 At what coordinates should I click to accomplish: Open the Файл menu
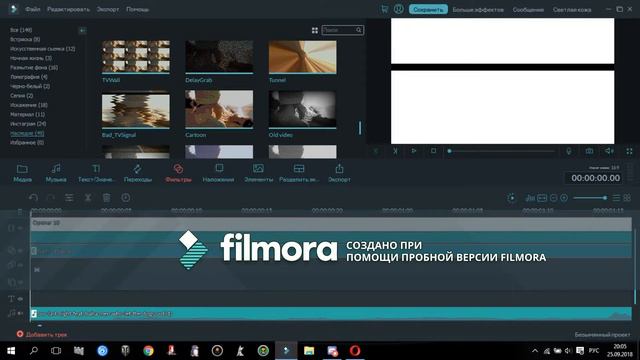33,9
